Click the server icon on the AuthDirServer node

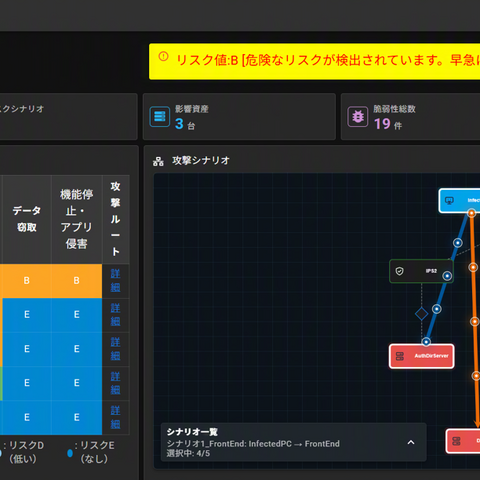(x=399, y=356)
